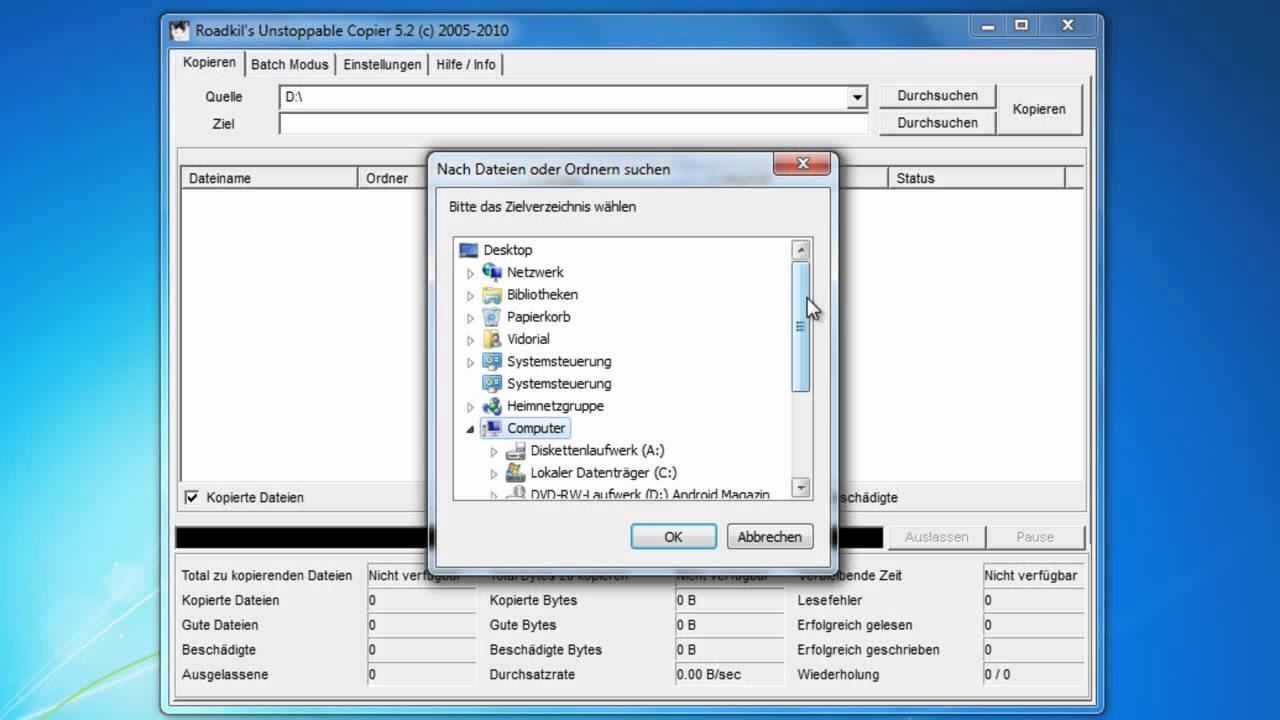Screen dimensions: 1280x720
Task: Close the folder browse dialog
Action: pyautogui.click(x=802, y=163)
